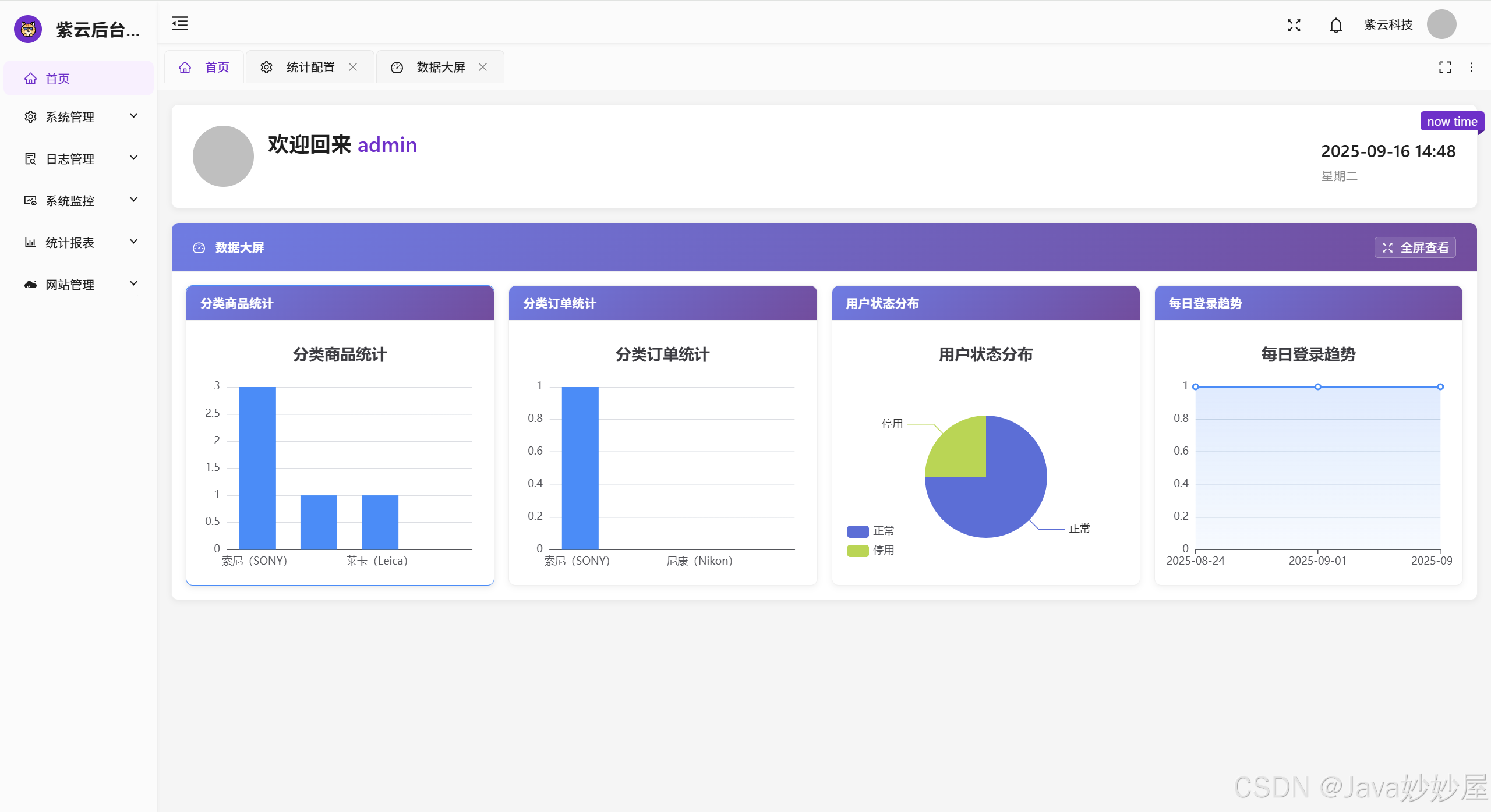Viewport: 1491px width, 812px height.
Task: Expand 系统管理 using its chevron
Action: coord(133,116)
